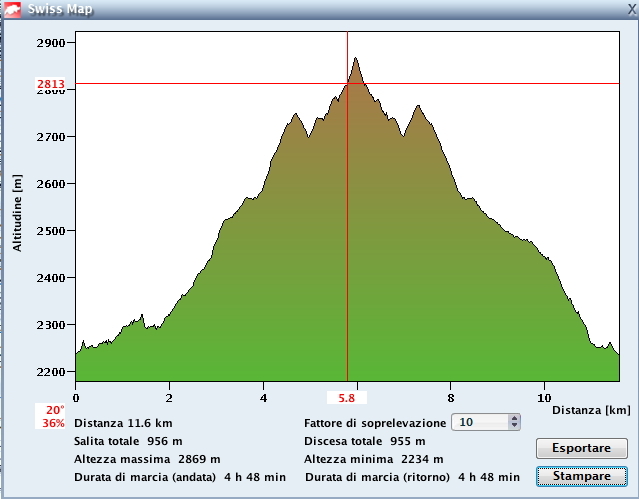
Task: Click the red 20° slope angle readout
Action: [54, 410]
